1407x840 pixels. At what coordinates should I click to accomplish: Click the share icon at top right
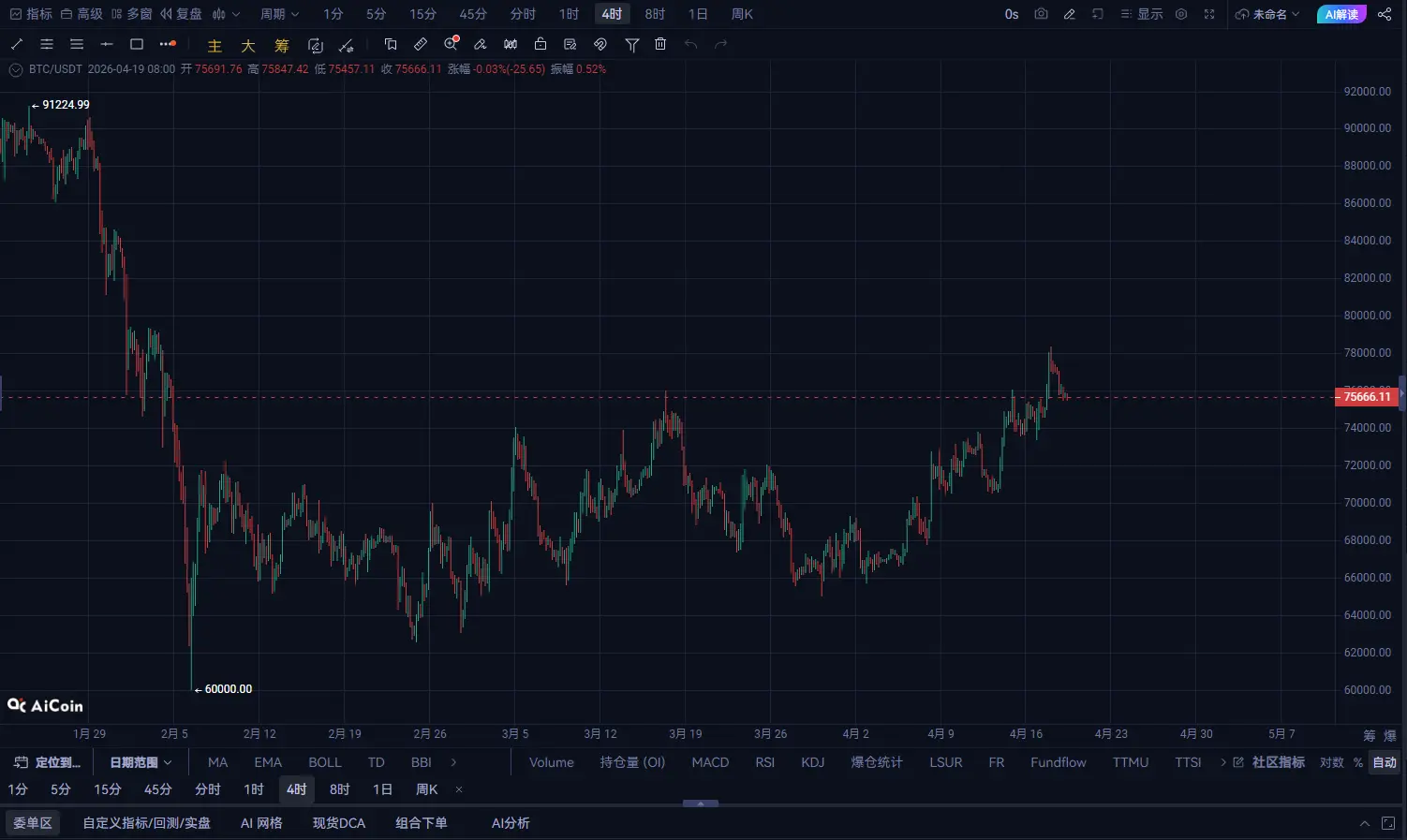[x=1385, y=14]
